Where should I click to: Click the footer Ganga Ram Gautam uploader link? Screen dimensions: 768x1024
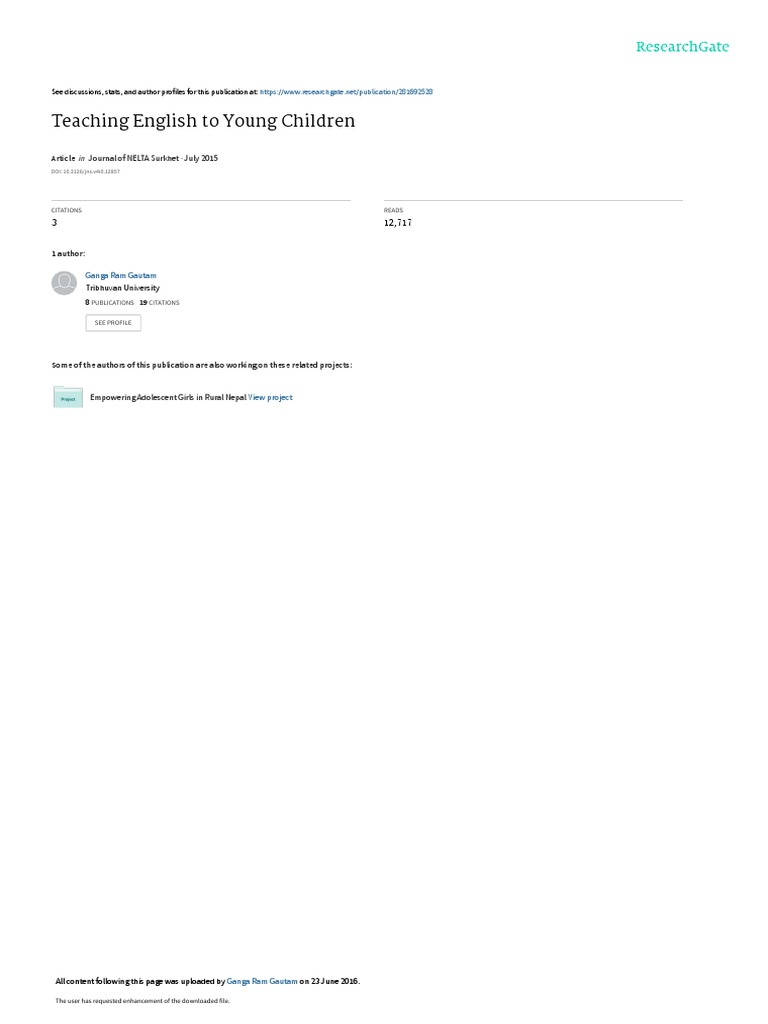[x=262, y=981]
